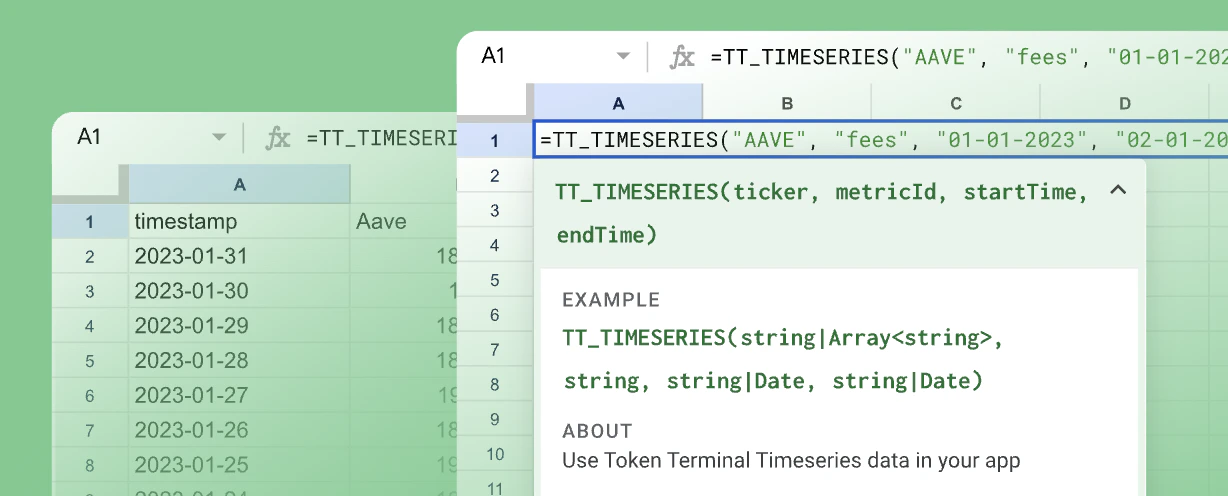The width and height of the screenshot is (1228, 496).
Task: Select column A header in back sheet
Action: 239,184
